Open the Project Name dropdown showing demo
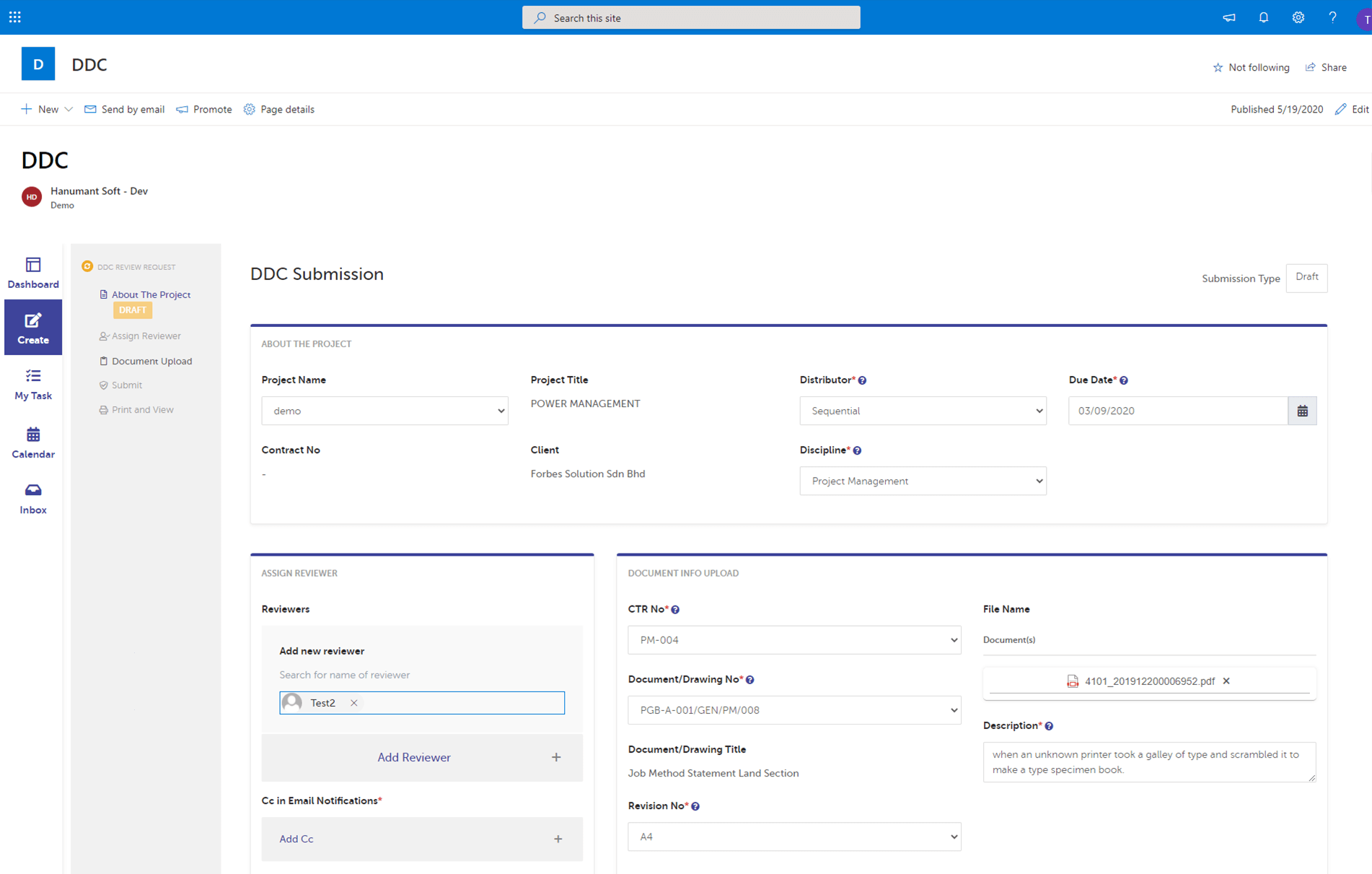1372x874 pixels. click(384, 411)
